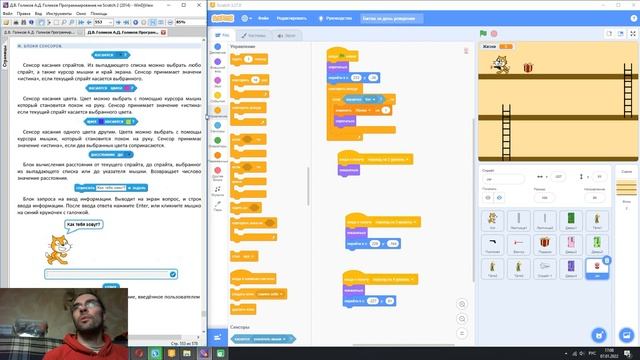The image size is (640, 360).
Task: Click the Руководства tutorials button
Action: click(335, 18)
